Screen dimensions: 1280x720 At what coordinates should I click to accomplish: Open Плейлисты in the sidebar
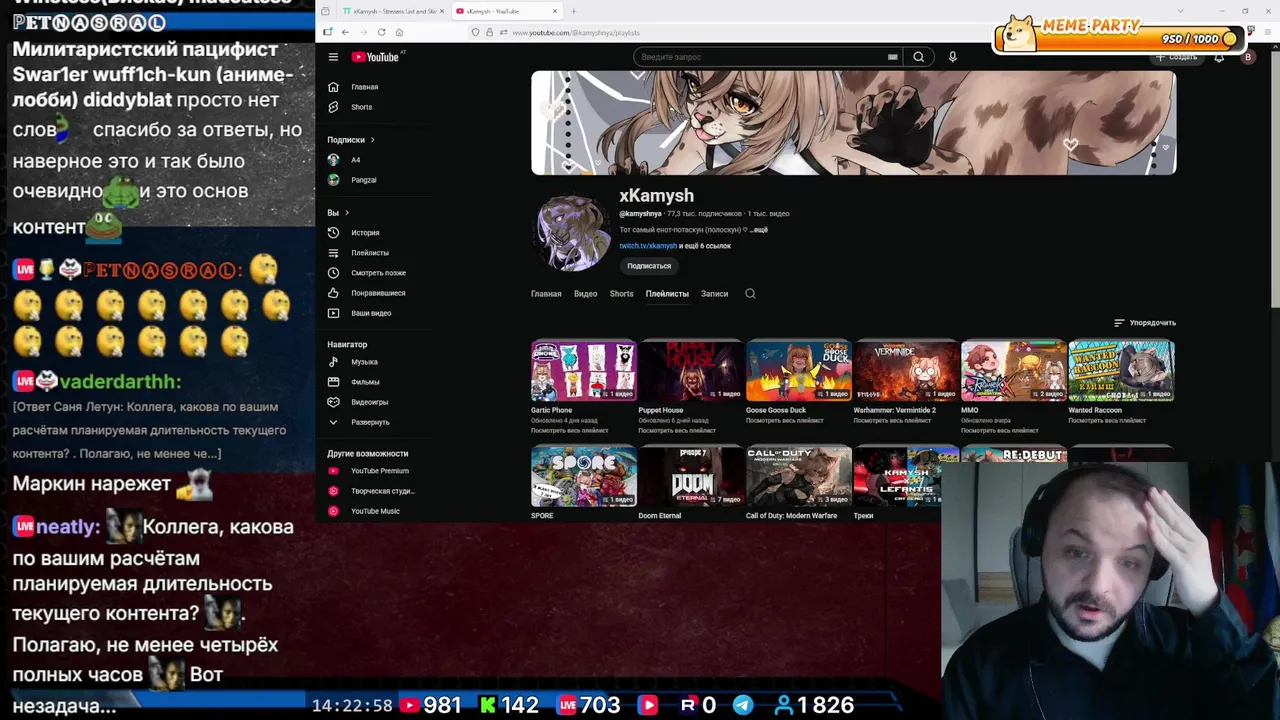(x=369, y=253)
